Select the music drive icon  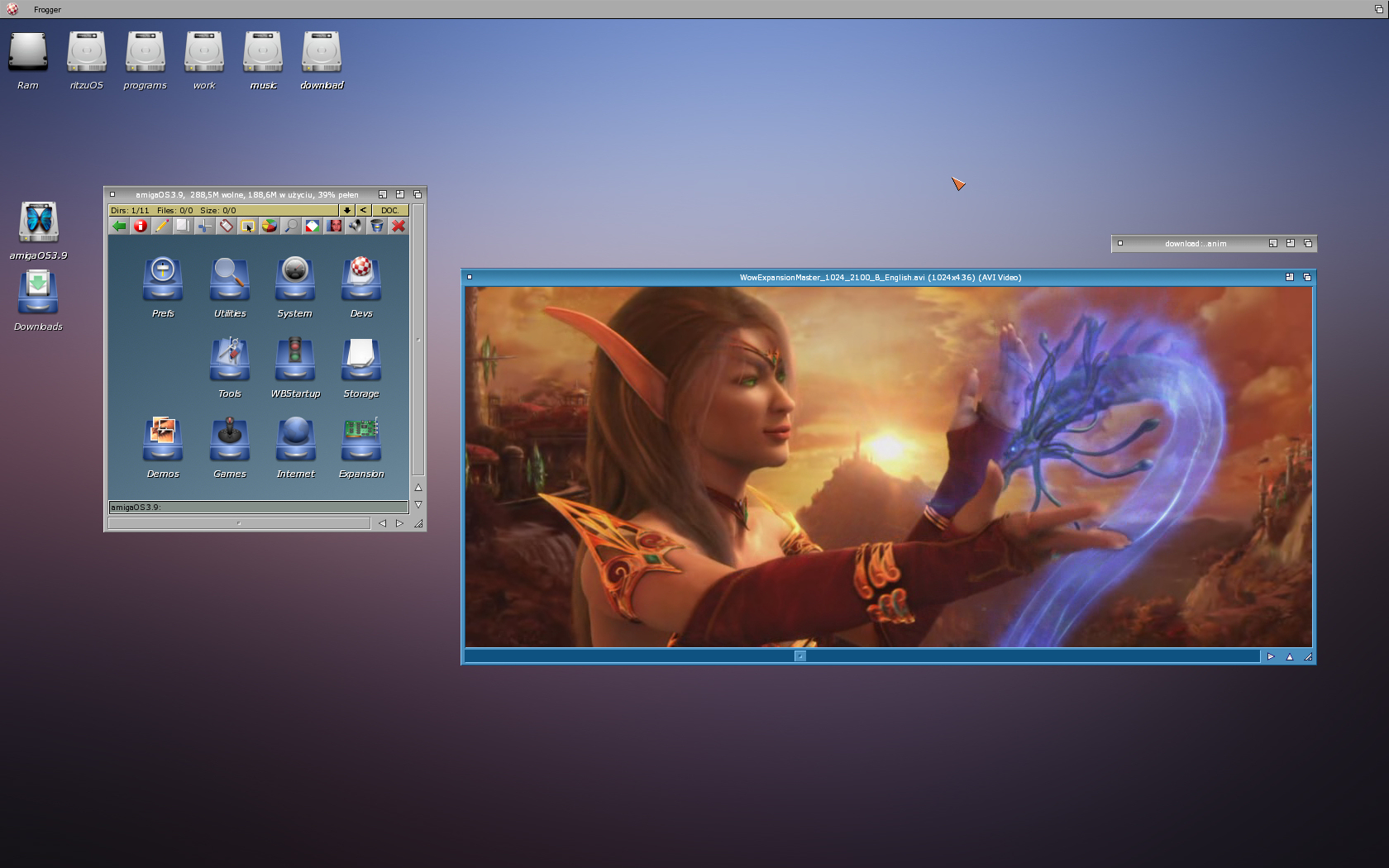pos(263,60)
